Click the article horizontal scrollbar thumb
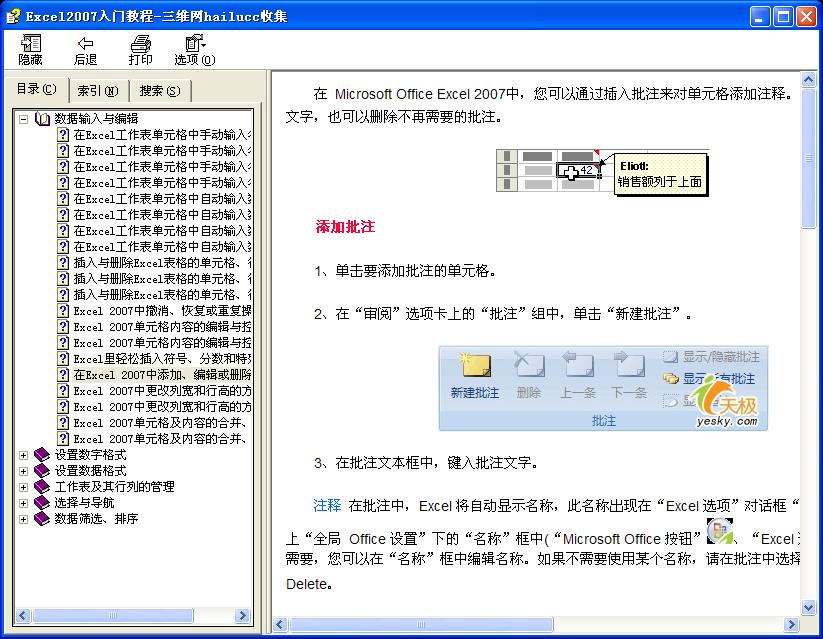823x639 pixels. tap(421, 624)
